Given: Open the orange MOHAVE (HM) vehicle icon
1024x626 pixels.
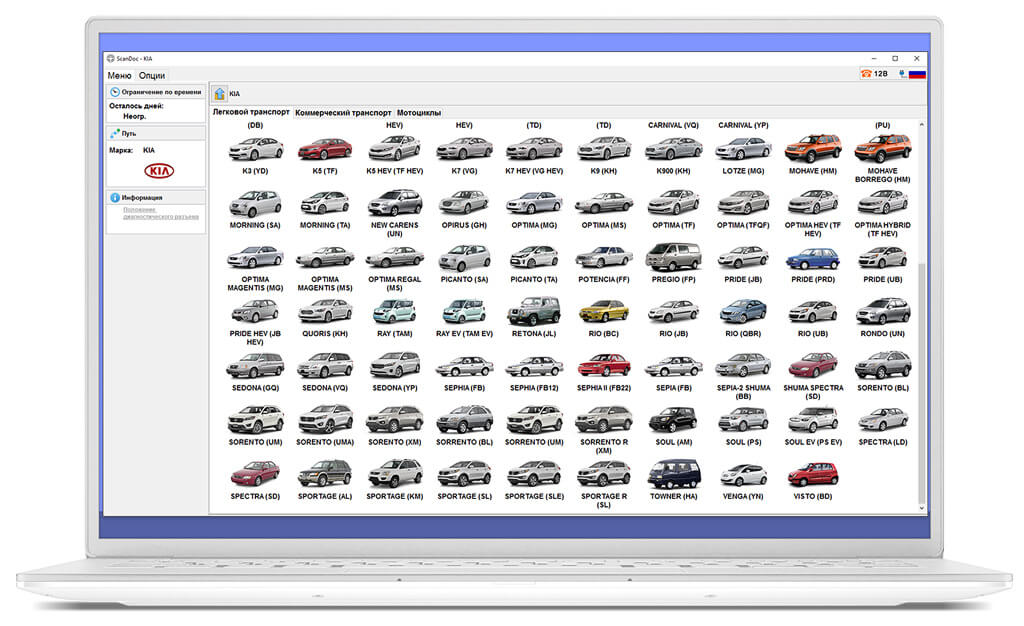Looking at the screenshot, I should click(812, 148).
